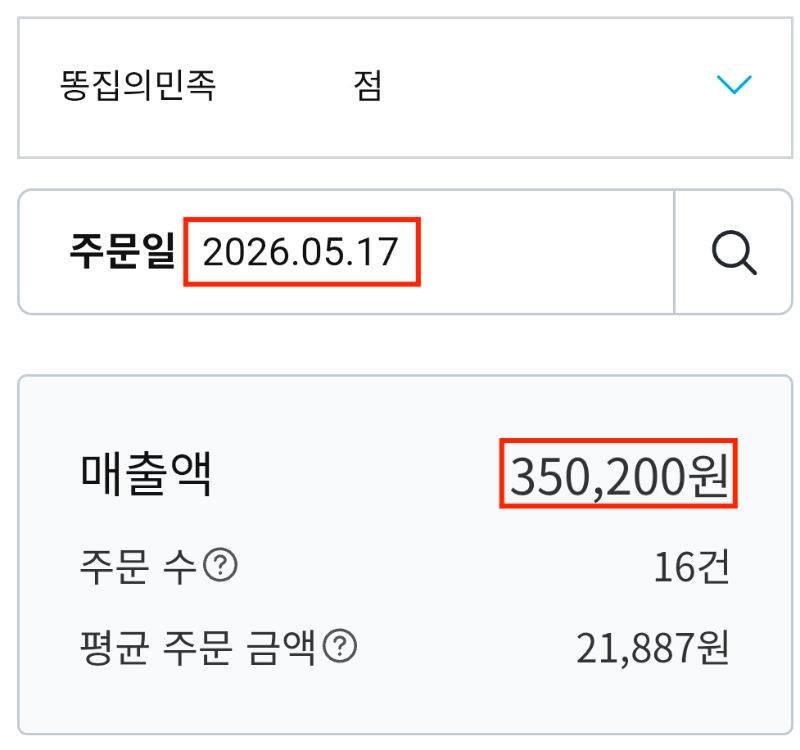Image resolution: width=800 pixels, height=750 pixels.
Task: Click the 평균 주문 금액 label text
Action: 198,647
